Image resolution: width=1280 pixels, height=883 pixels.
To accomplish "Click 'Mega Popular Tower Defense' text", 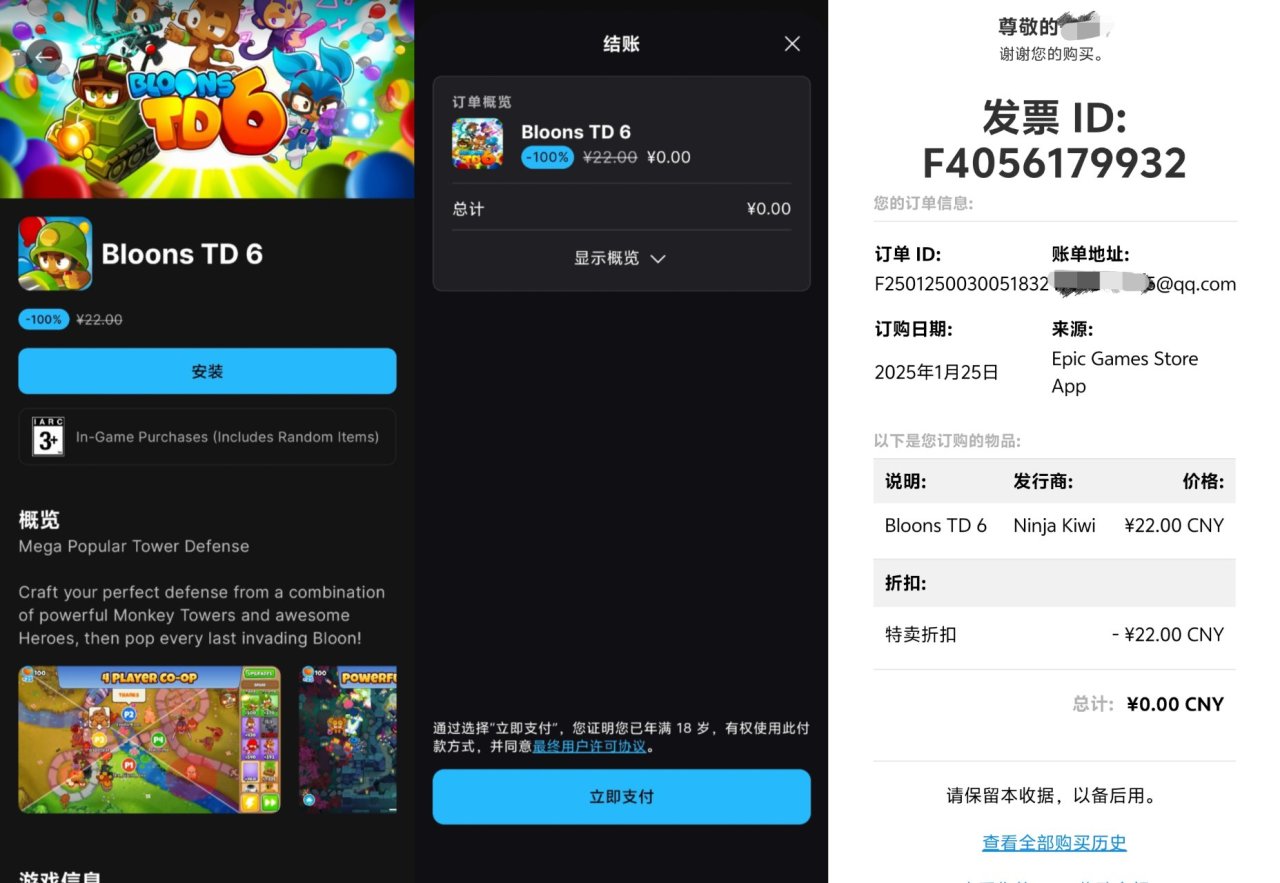I will point(134,546).
